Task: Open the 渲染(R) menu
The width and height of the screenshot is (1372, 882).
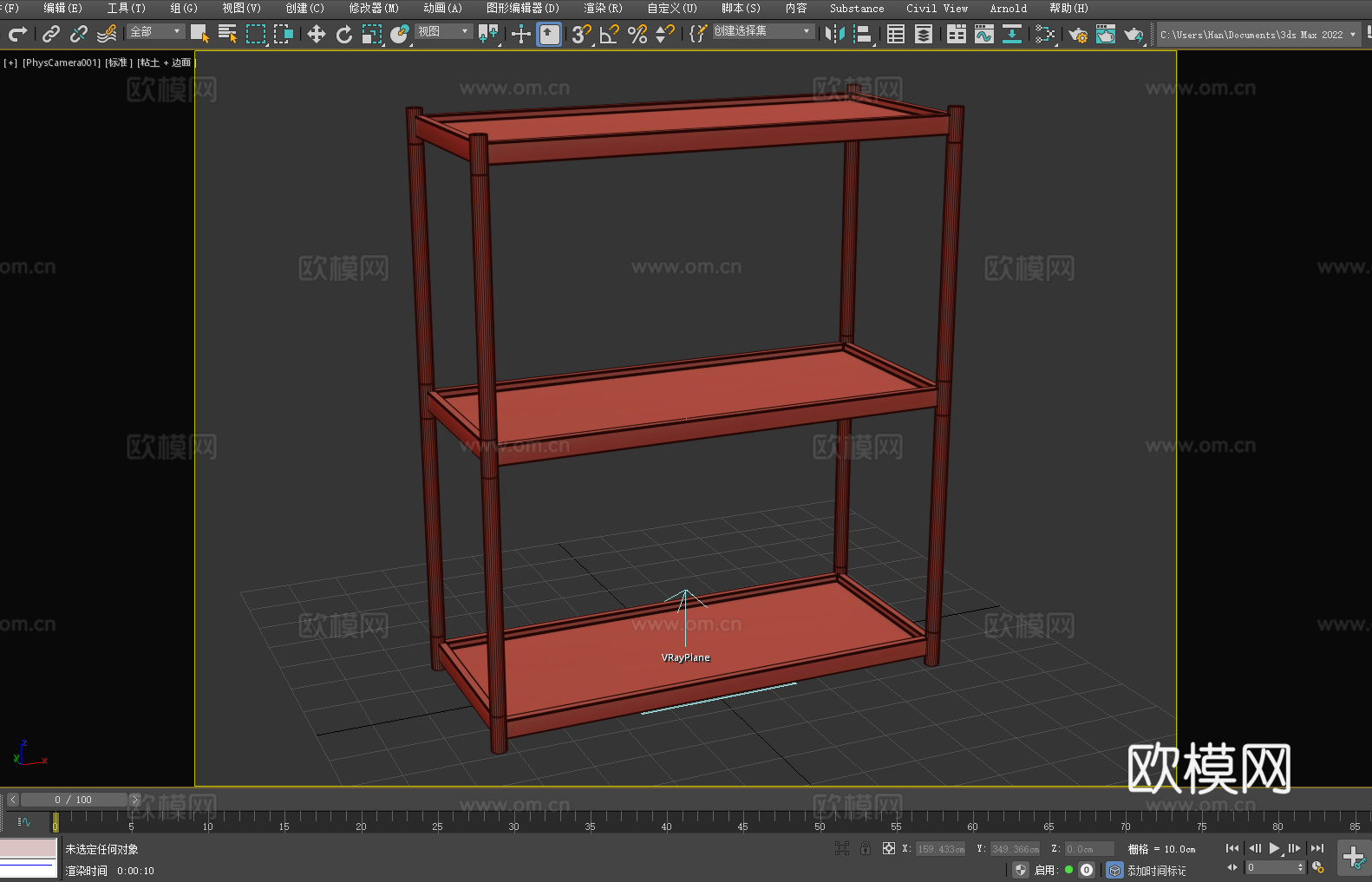Action: point(603,8)
